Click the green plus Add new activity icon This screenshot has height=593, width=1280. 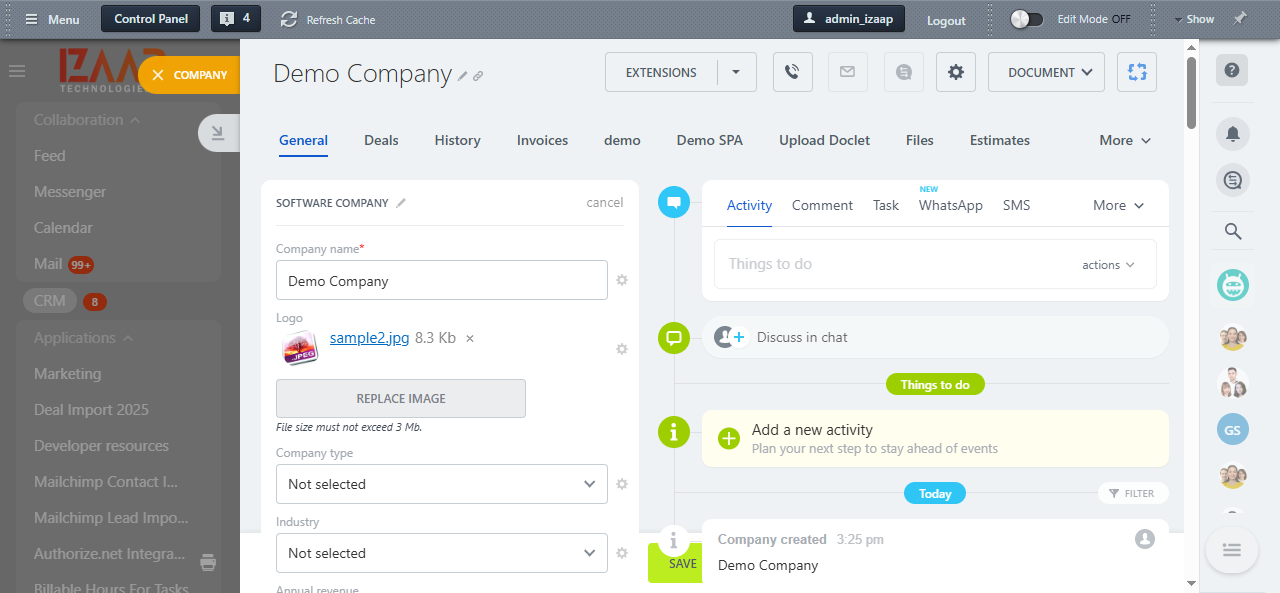coord(729,438)
